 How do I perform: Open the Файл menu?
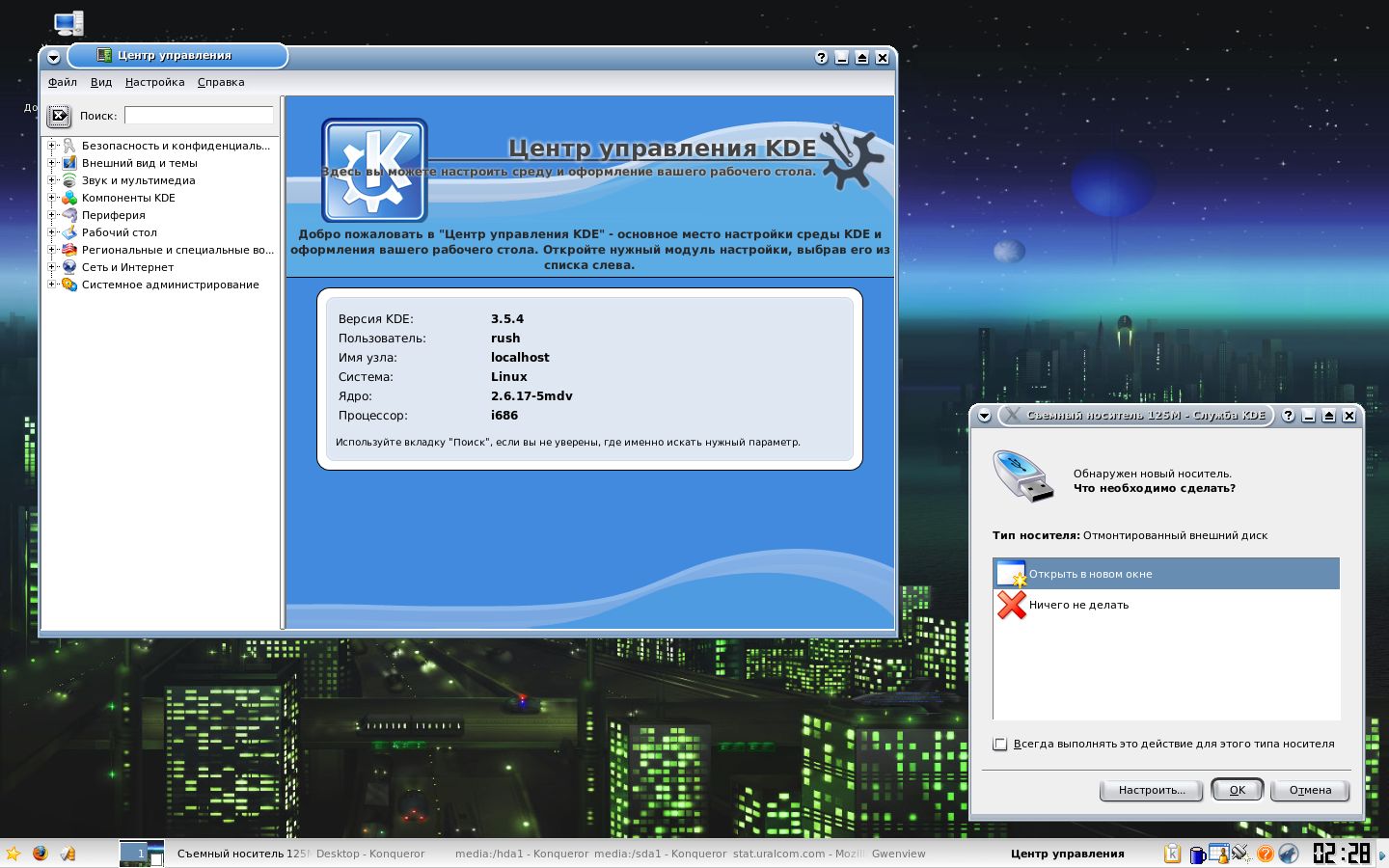click(x=63, y=82)
